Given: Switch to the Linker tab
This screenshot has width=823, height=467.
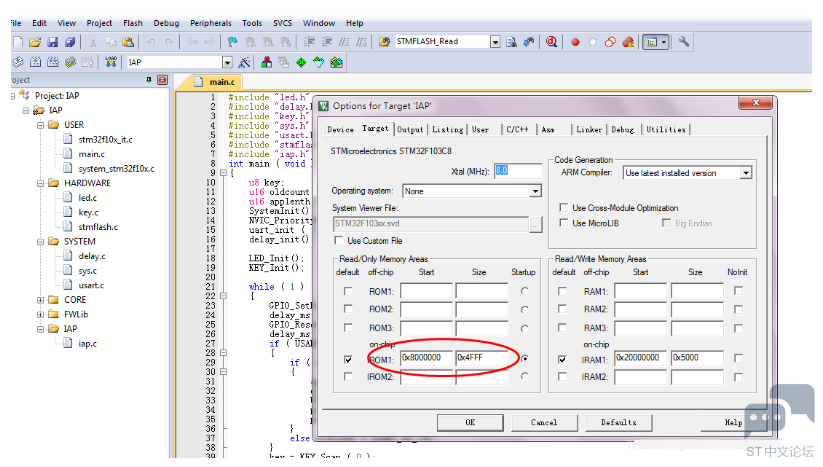Looking at the screenshot, I should [588, 130].
